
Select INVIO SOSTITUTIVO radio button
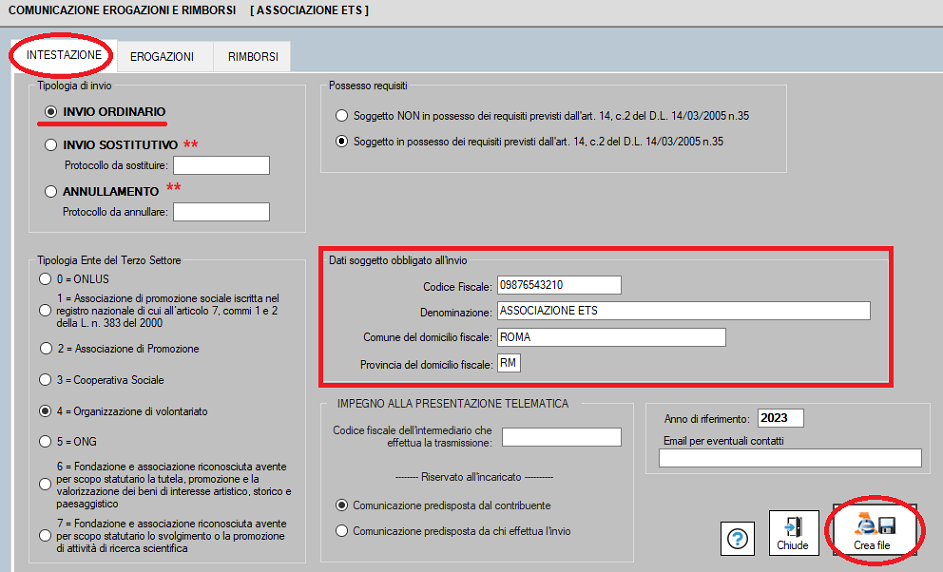pos(51,145)
